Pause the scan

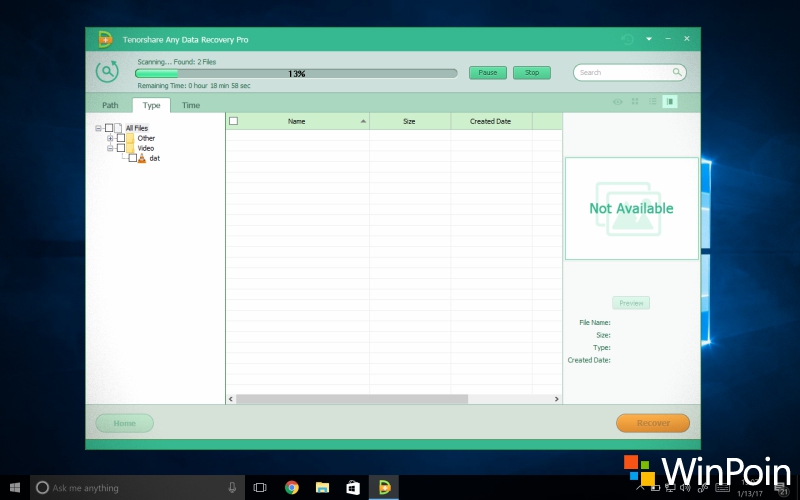tap(488, 72)
